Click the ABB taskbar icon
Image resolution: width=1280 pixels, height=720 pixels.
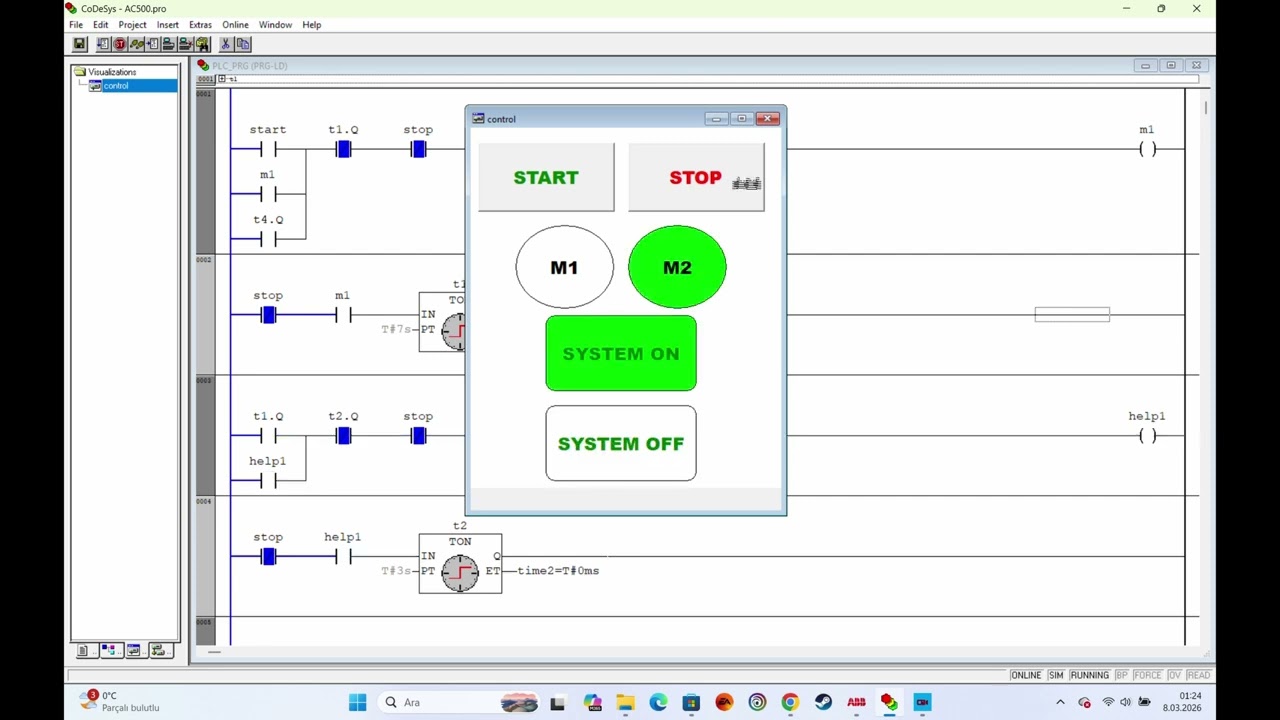[x=856, y=702]
